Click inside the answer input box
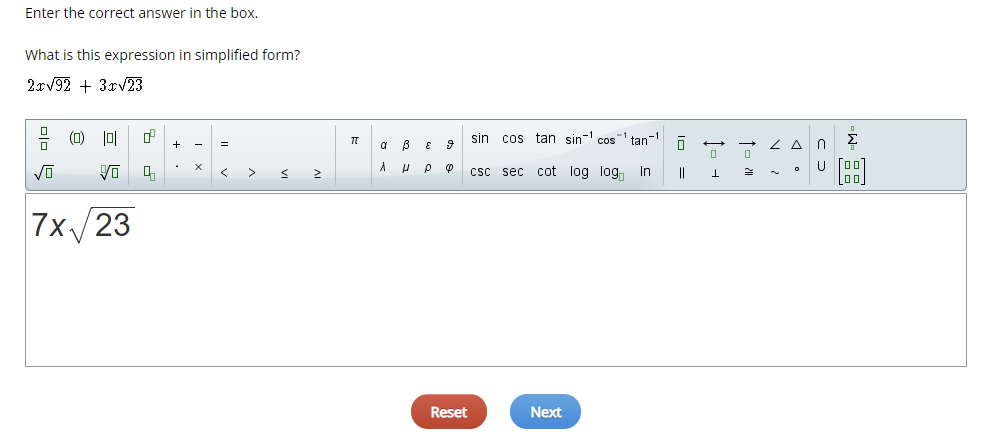 [x=495, y=280]
